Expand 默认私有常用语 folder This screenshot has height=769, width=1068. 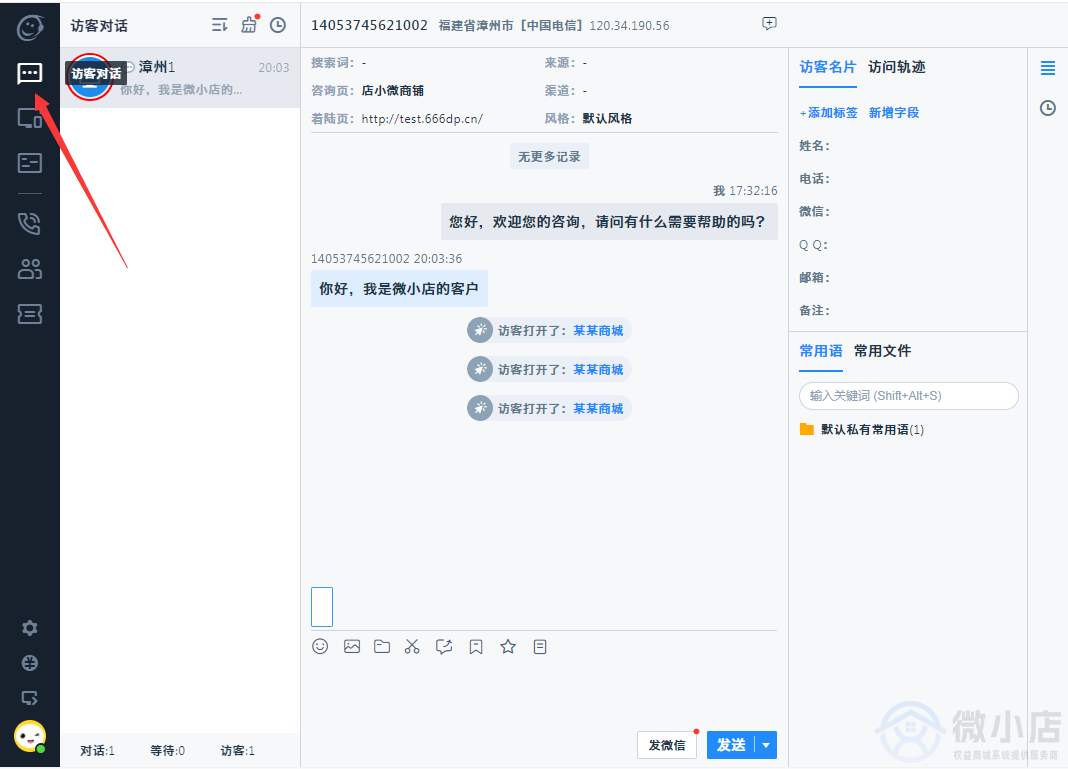tap(862, 429)
